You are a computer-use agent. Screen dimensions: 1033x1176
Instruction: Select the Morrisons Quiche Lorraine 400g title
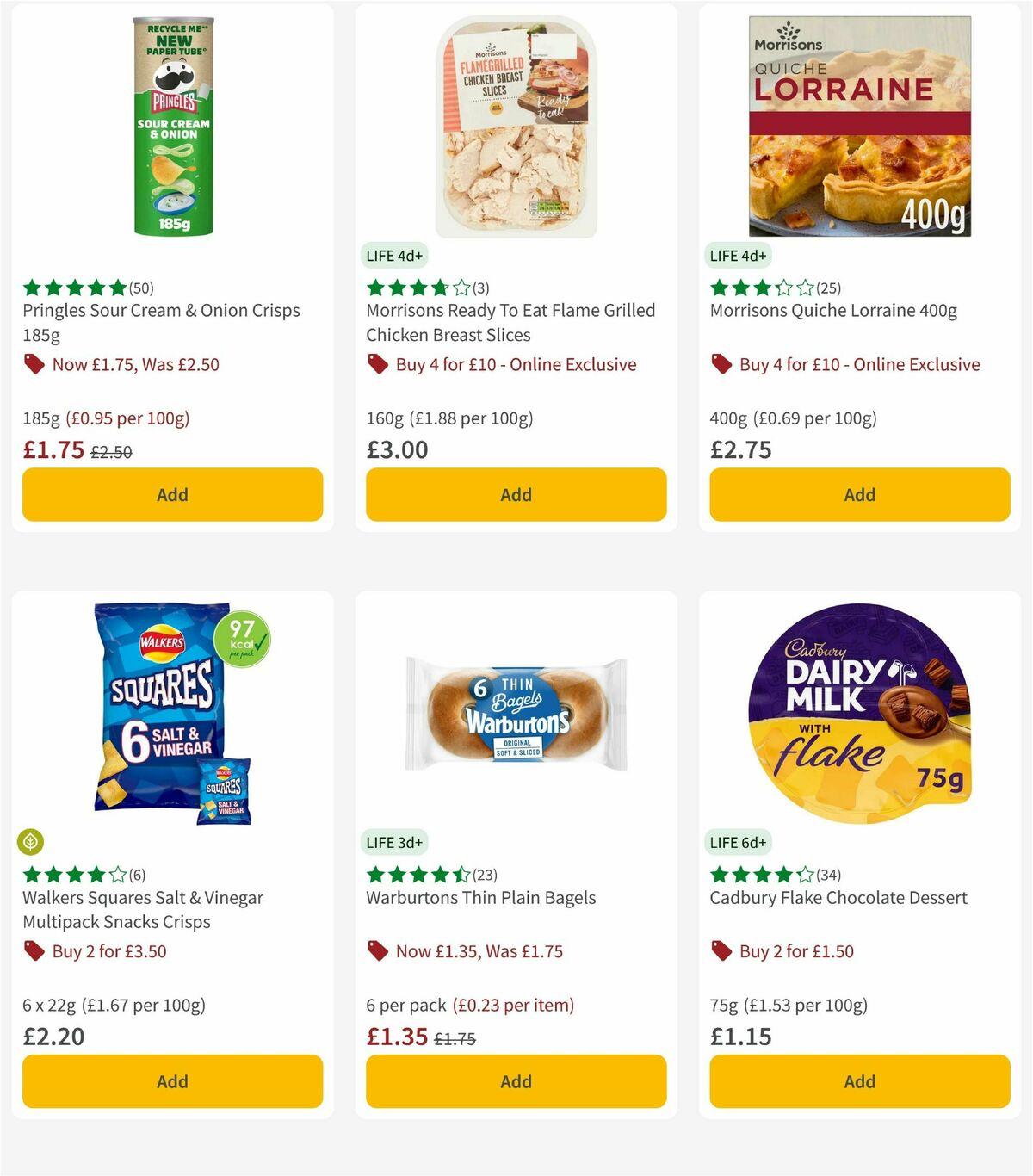pos(833,311)
